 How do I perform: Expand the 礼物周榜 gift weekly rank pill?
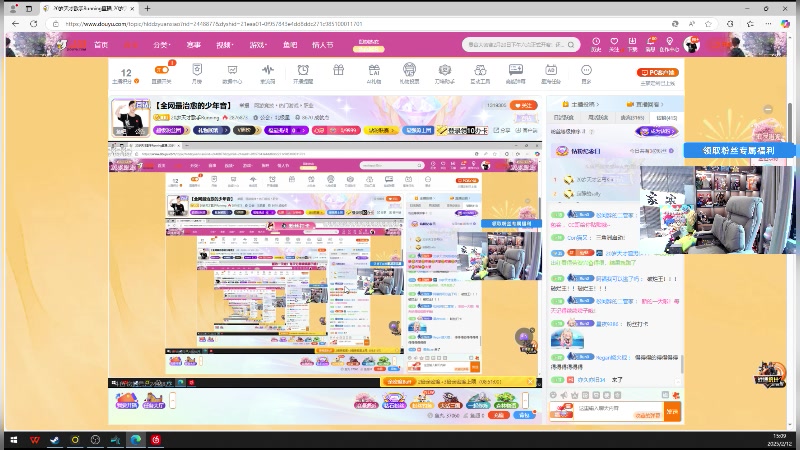click(x=211, y=131)
